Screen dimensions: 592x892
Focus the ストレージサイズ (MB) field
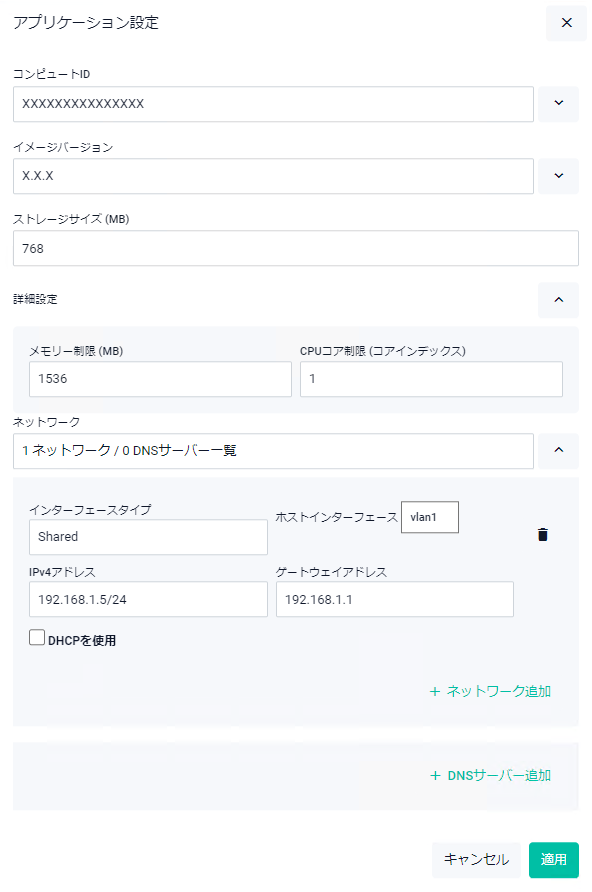pos(296,248)
